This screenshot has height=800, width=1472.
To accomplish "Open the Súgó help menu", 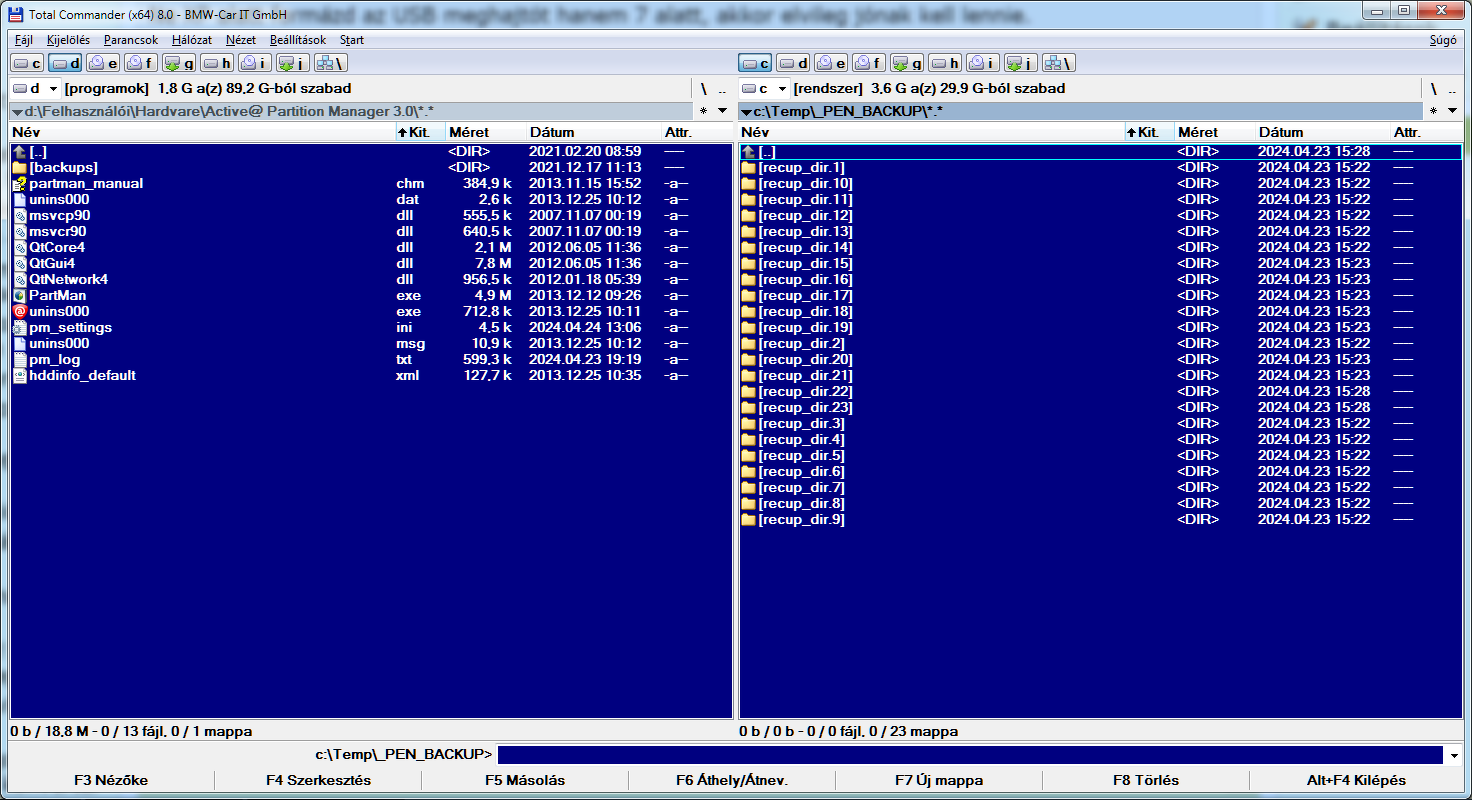I will pyautogui.click(x=1443, y=40).
